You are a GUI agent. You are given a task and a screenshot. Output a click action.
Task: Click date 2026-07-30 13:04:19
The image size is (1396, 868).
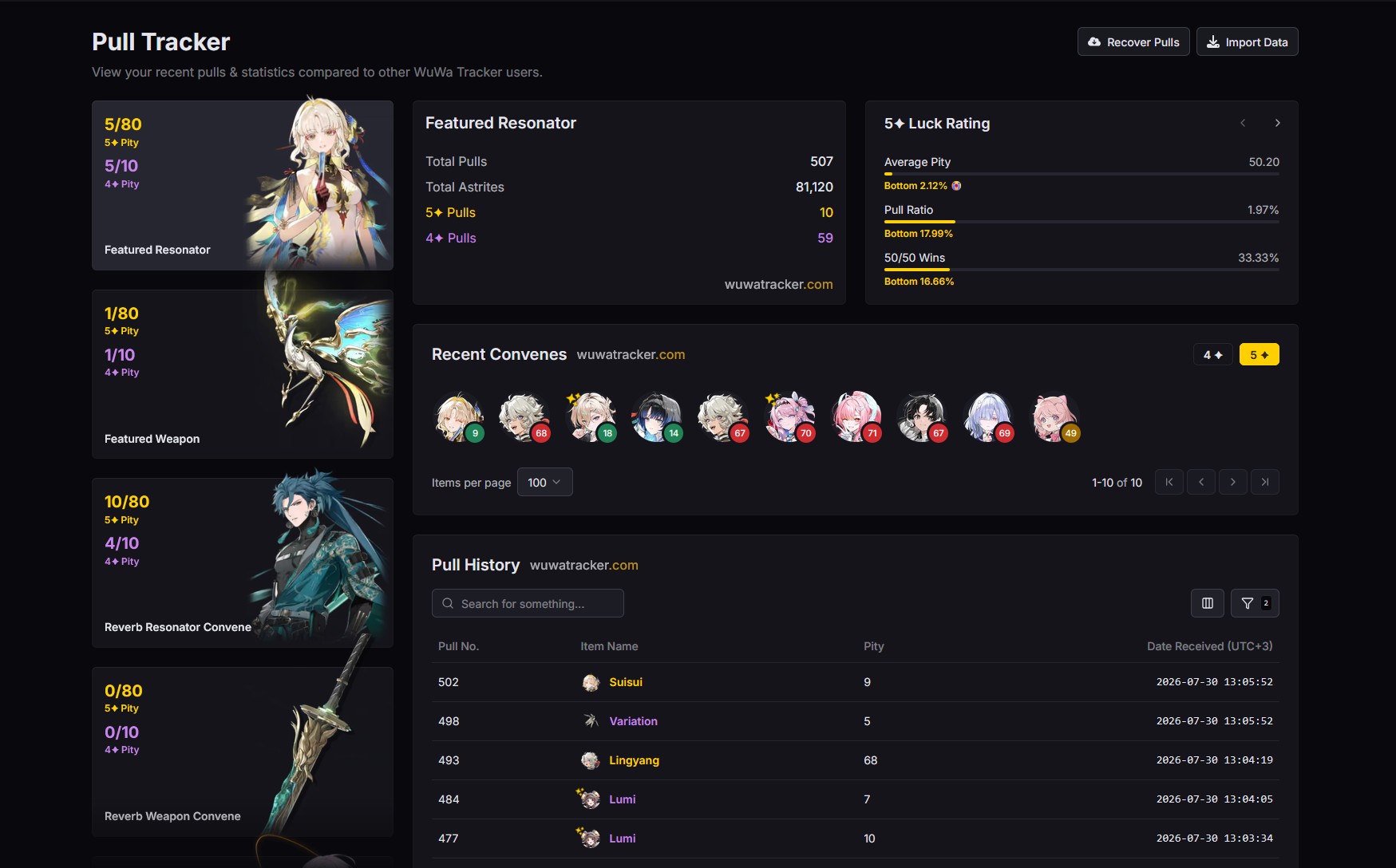coord(1214,760)
